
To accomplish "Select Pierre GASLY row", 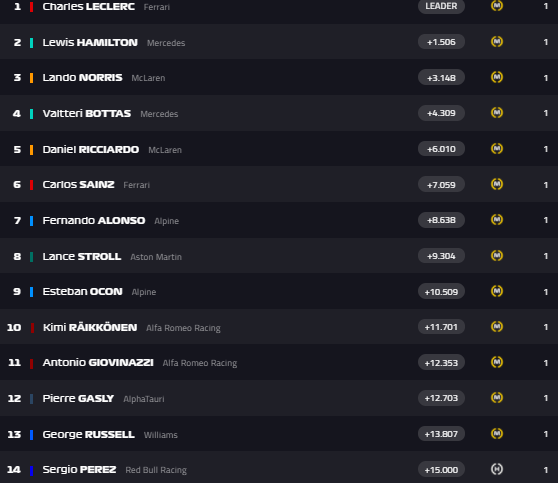I will (x=279, y=398).
